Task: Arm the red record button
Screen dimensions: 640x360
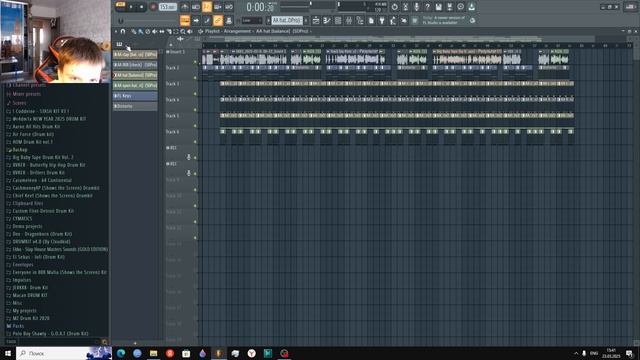Action: [x=153, y=7]
